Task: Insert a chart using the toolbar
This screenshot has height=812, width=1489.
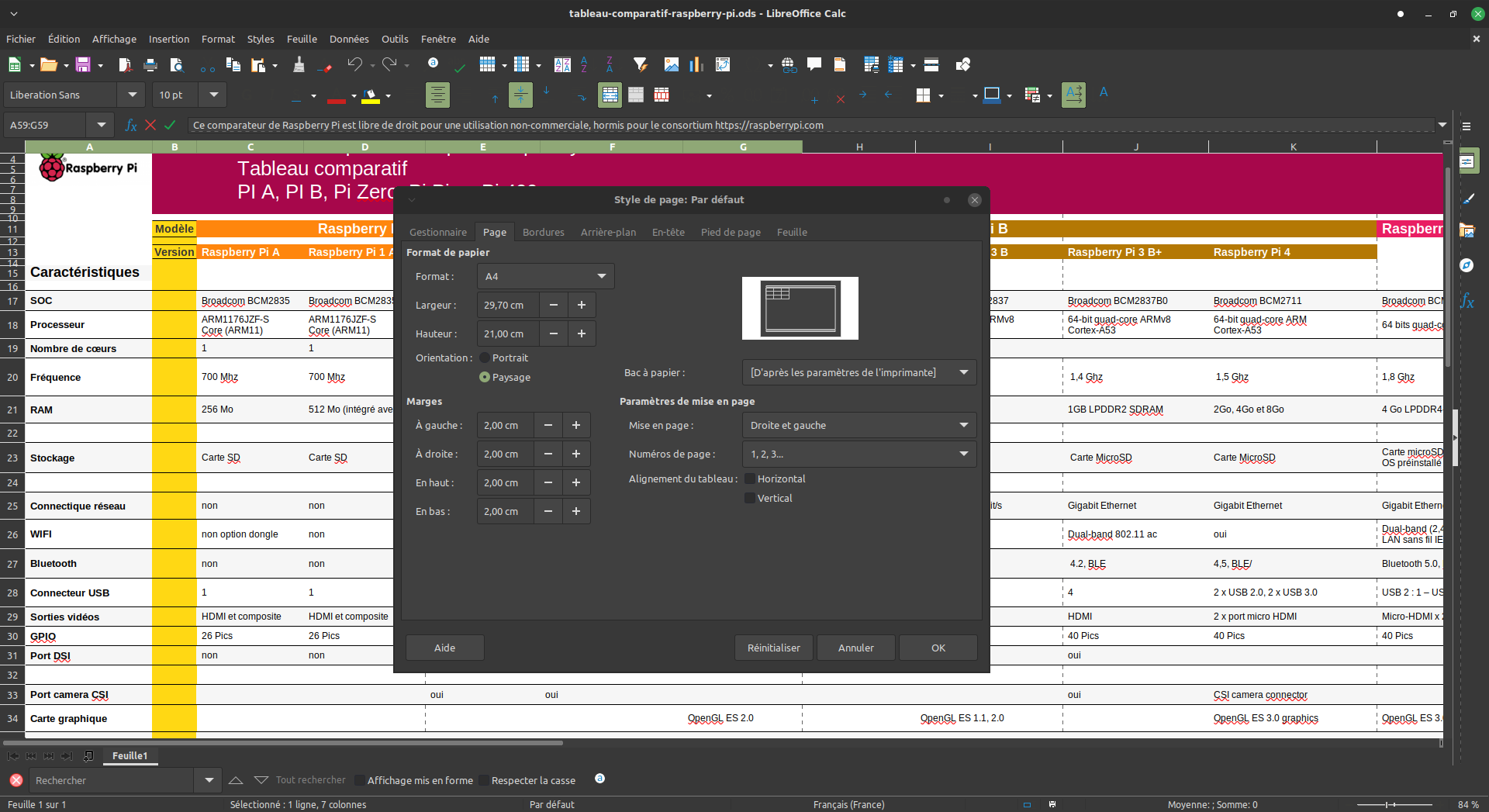Action: point(696,65)
